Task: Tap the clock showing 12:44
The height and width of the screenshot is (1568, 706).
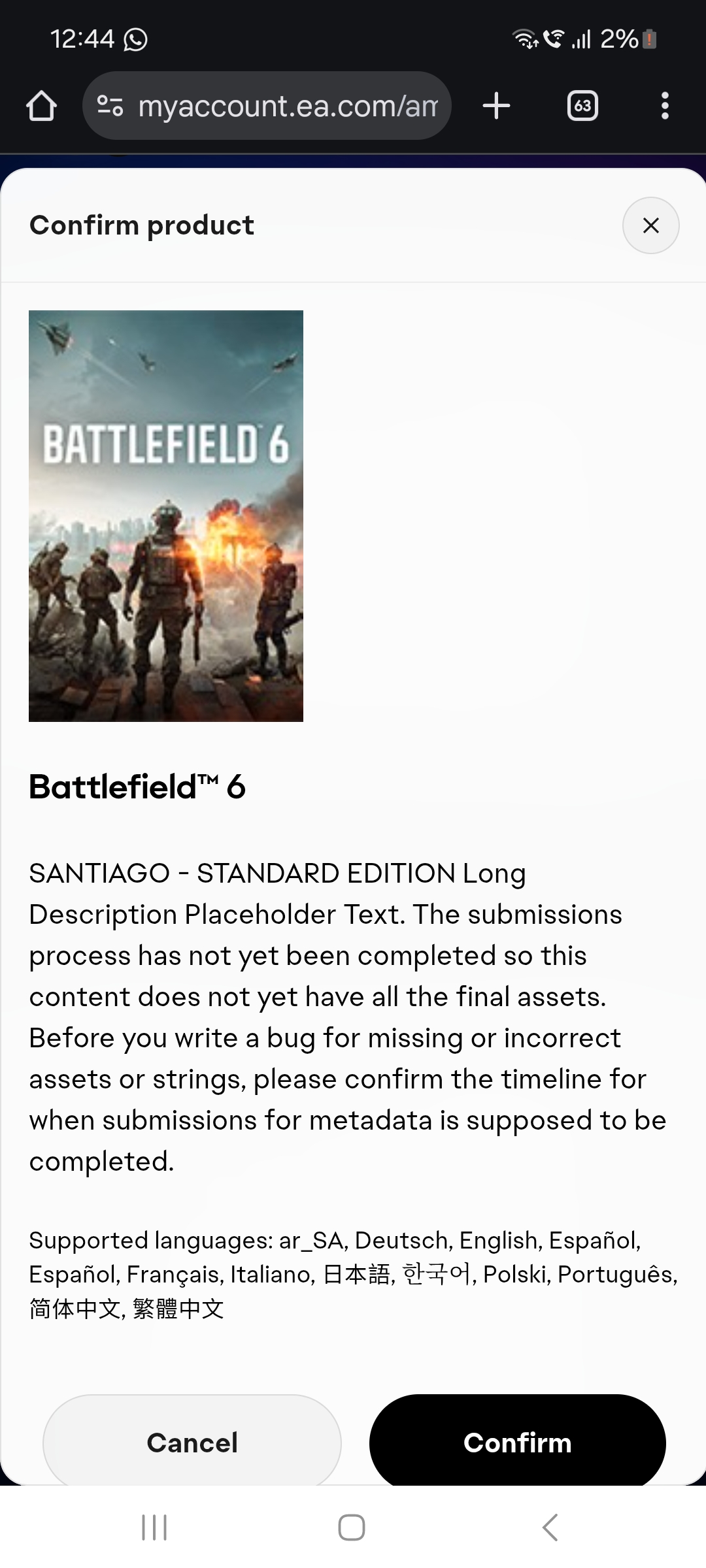Action: (x=82, y=39)
